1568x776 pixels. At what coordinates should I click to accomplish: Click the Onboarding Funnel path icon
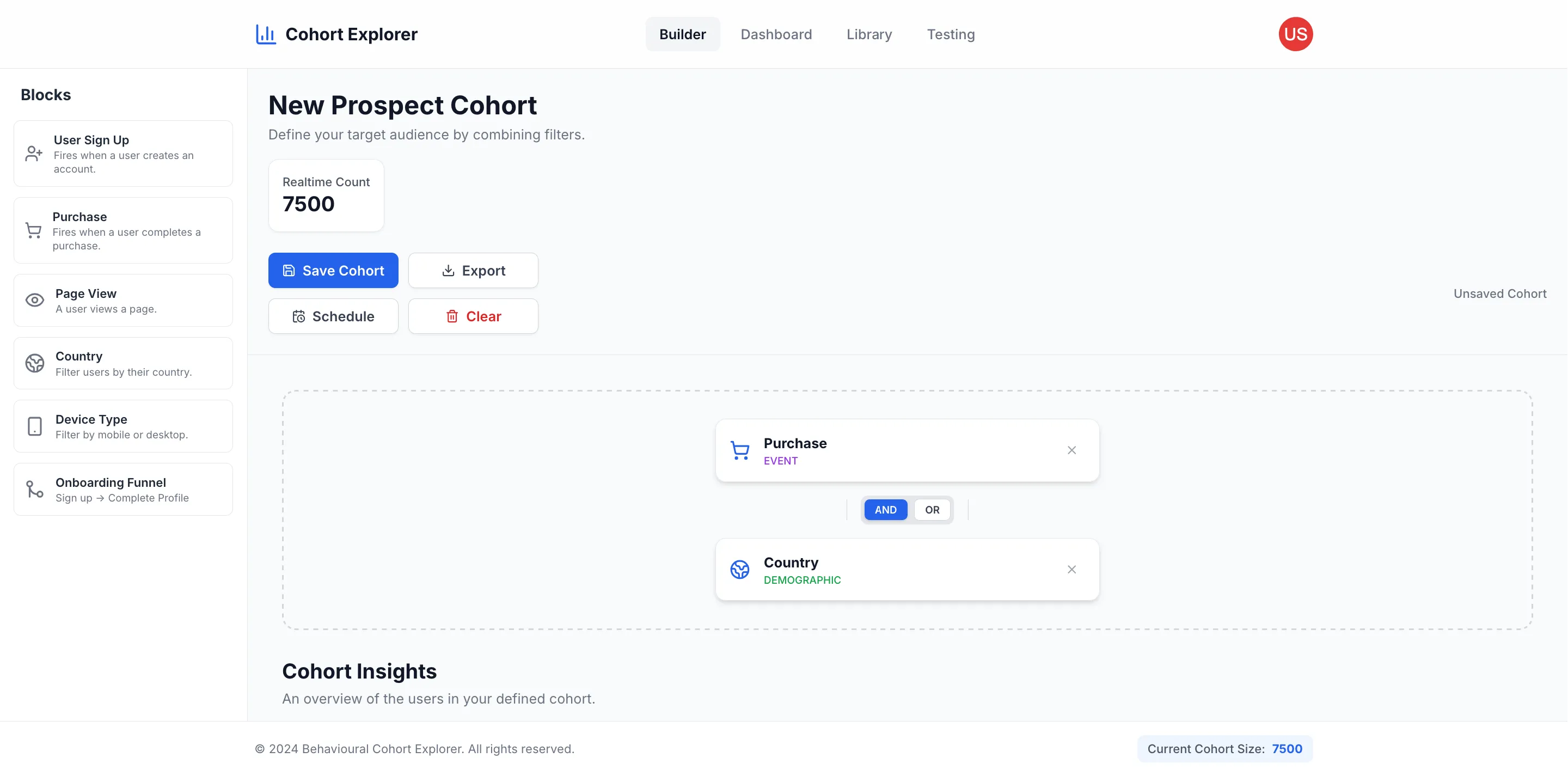[x=35, y=490]
